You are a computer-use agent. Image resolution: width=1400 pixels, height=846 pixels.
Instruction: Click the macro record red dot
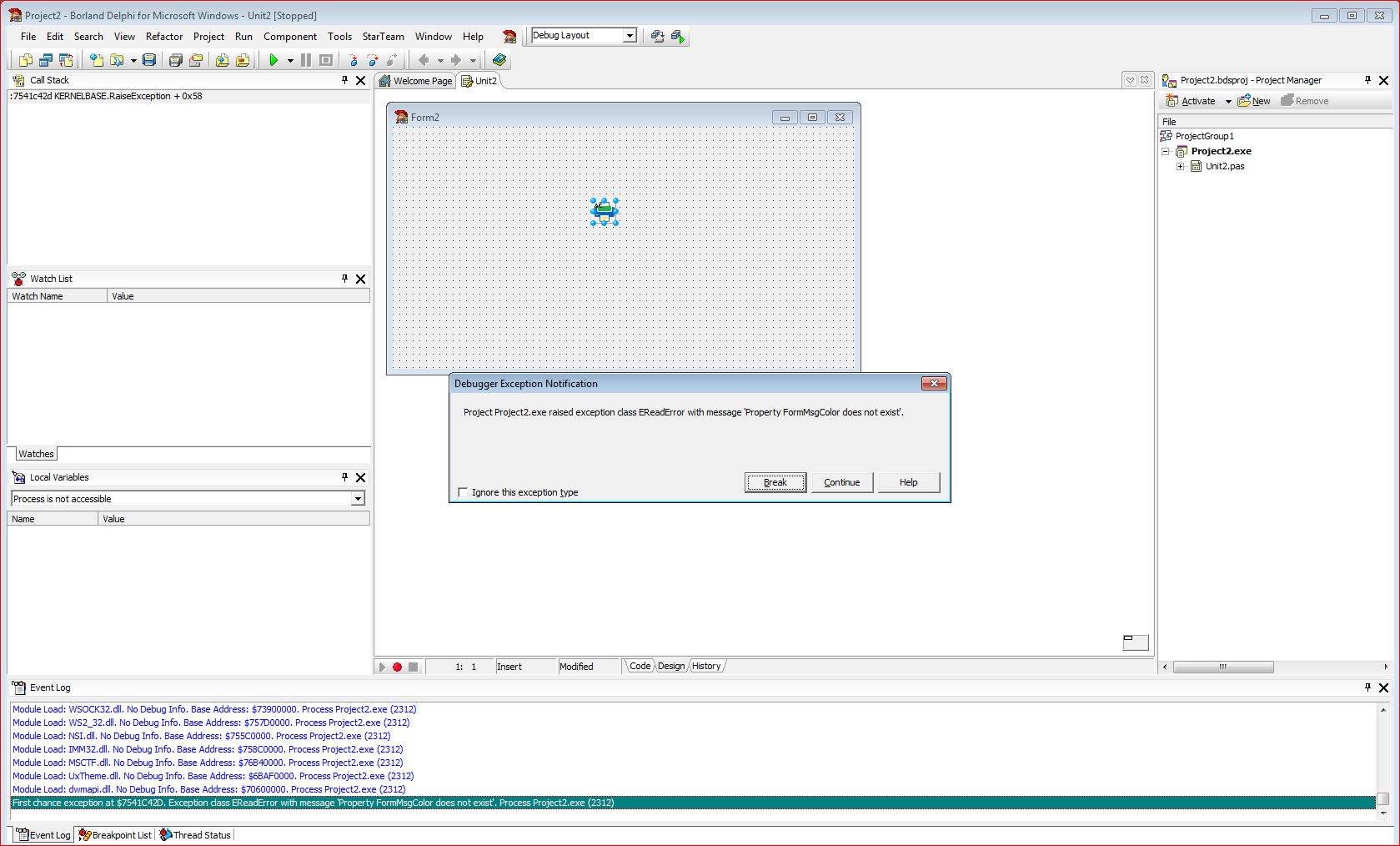pos(397,667)
